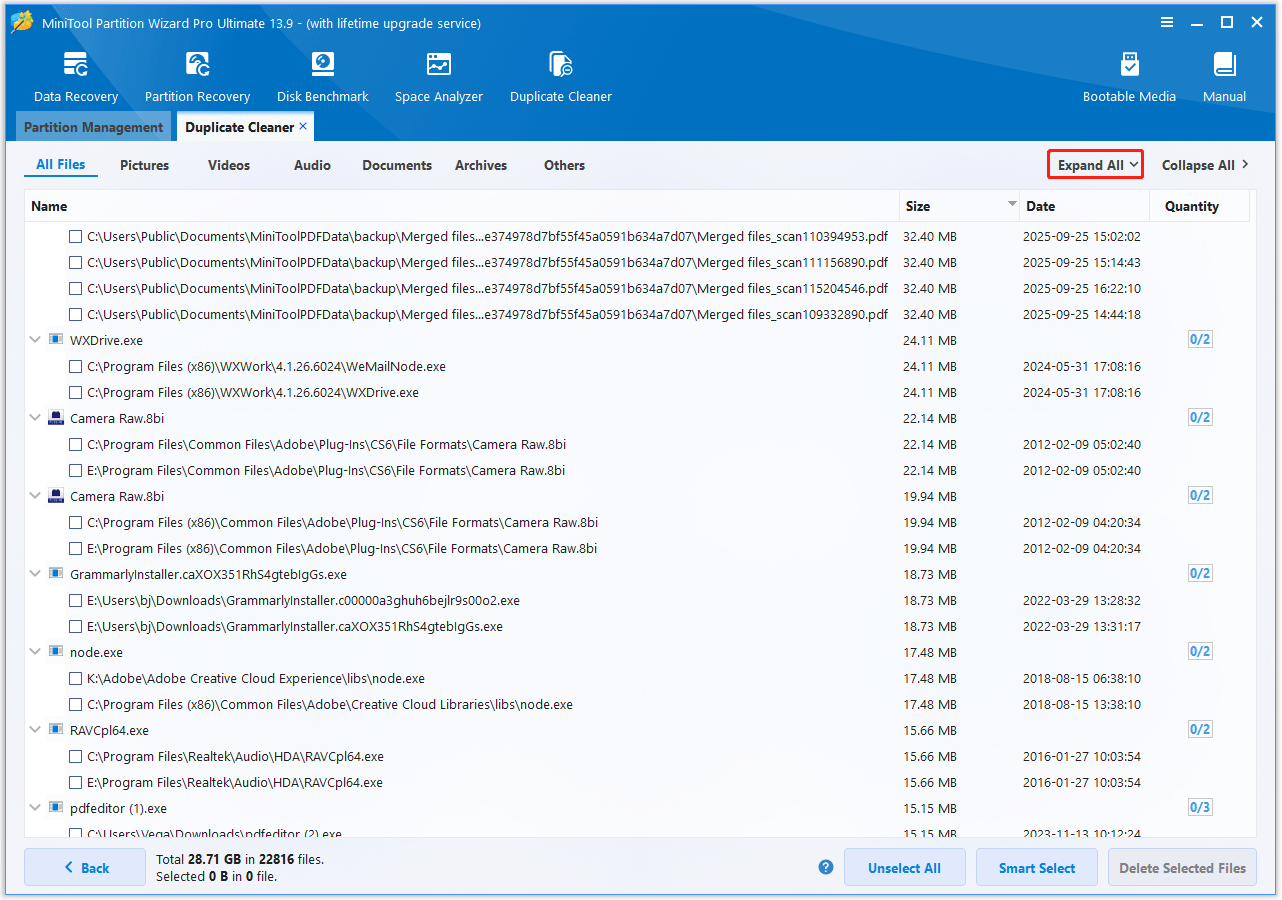Switch to Documents filter
This screenshot has height=900, width=1282.
(x=397, y=165)
